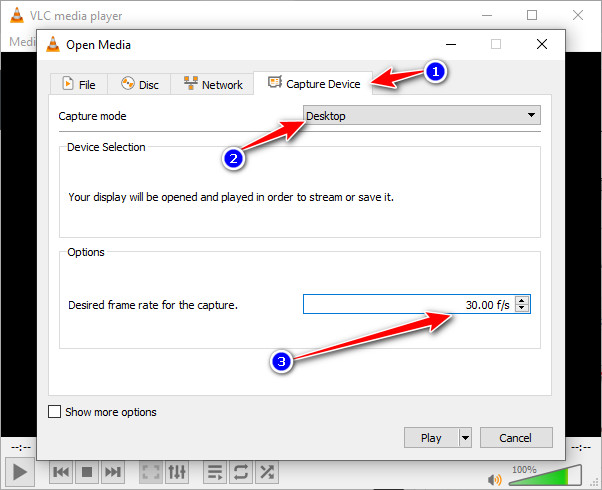Select the Capture Device tab
602x490 pixels.
click(x=313, y=83)
